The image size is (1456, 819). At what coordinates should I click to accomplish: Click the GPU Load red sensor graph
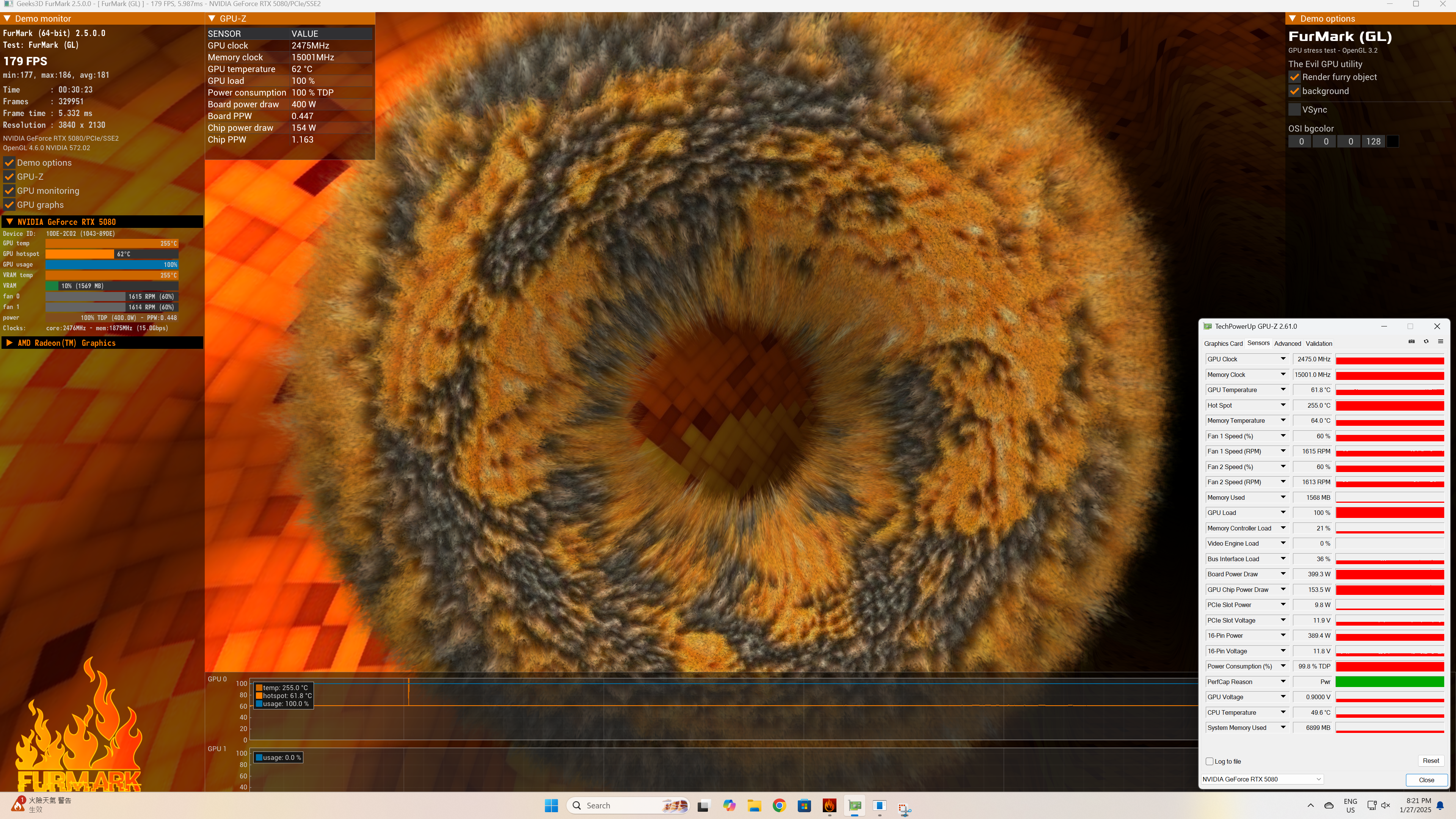[1390, 513]
